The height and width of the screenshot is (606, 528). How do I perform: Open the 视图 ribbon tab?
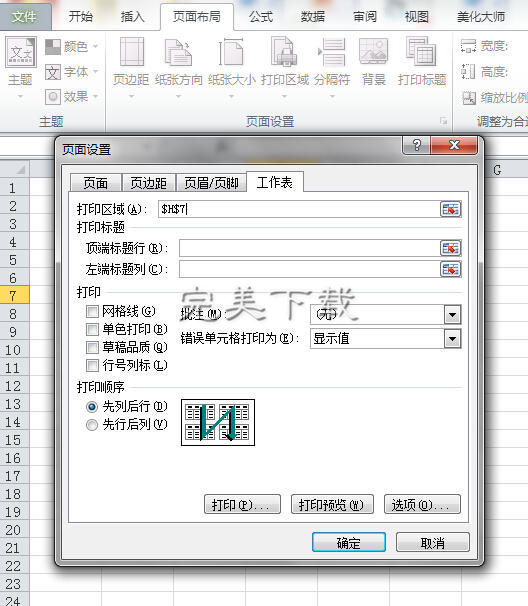pos(417,17)
